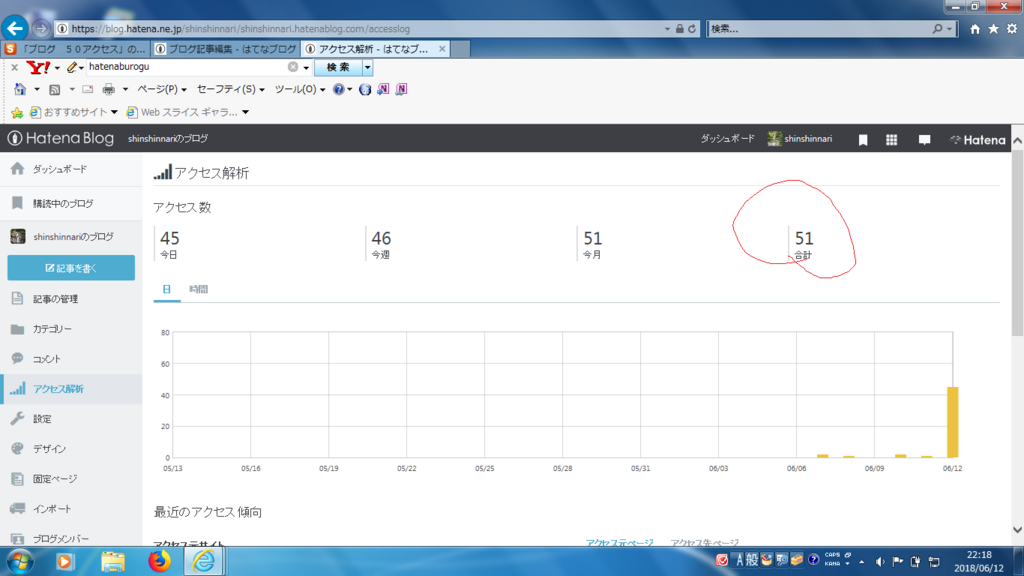
Task: Open File Explorer from the taskbar
Action: coord(113,562)
